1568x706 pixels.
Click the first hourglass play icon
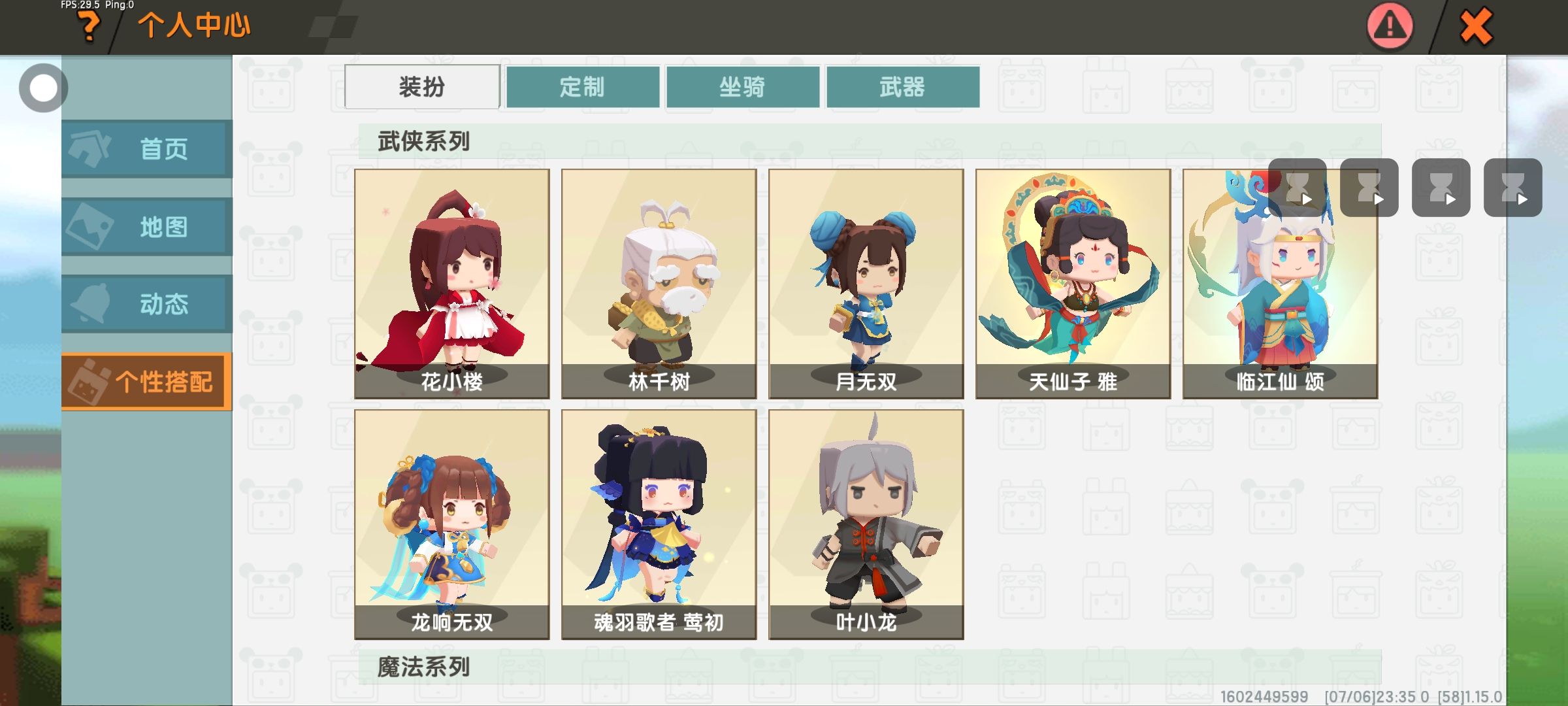pos(1298,188)
